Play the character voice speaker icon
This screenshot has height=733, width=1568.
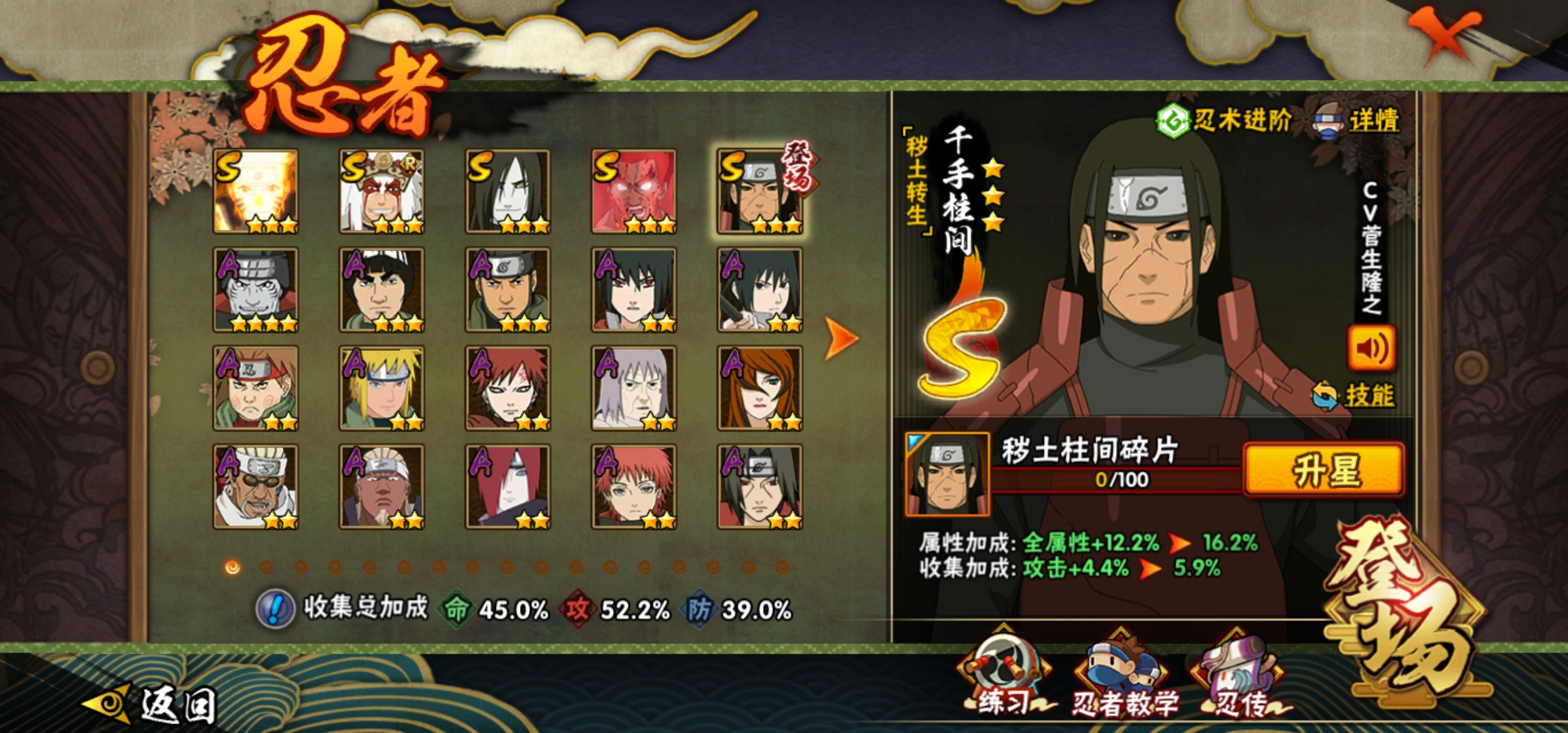click(x=1371, y=348)
